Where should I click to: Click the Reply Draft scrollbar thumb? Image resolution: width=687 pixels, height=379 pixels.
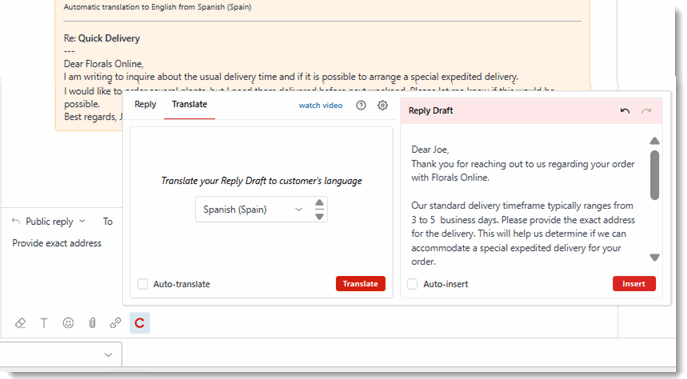coord(655,175)
